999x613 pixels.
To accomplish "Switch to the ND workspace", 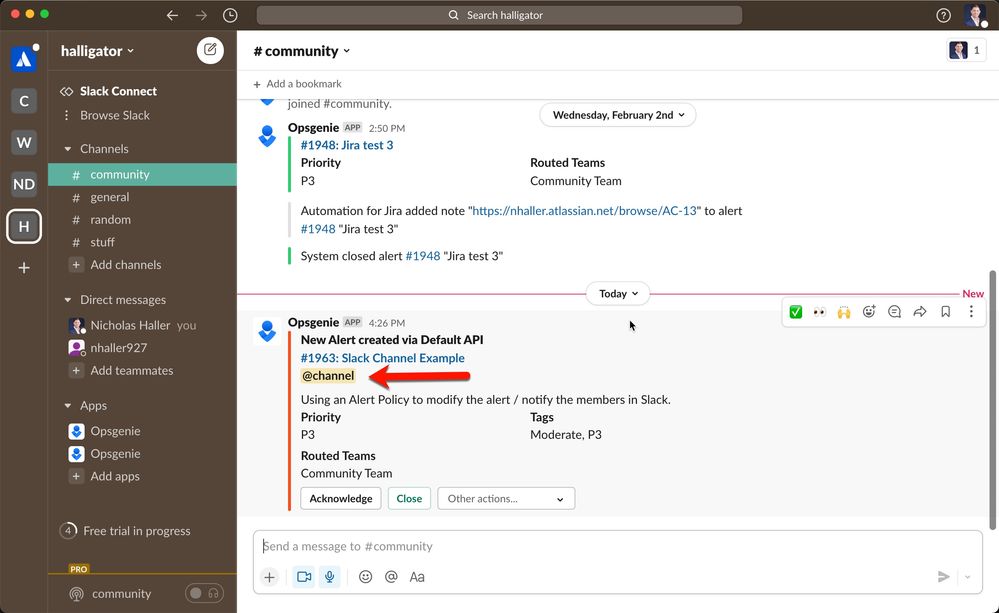I will coord(24,184).
